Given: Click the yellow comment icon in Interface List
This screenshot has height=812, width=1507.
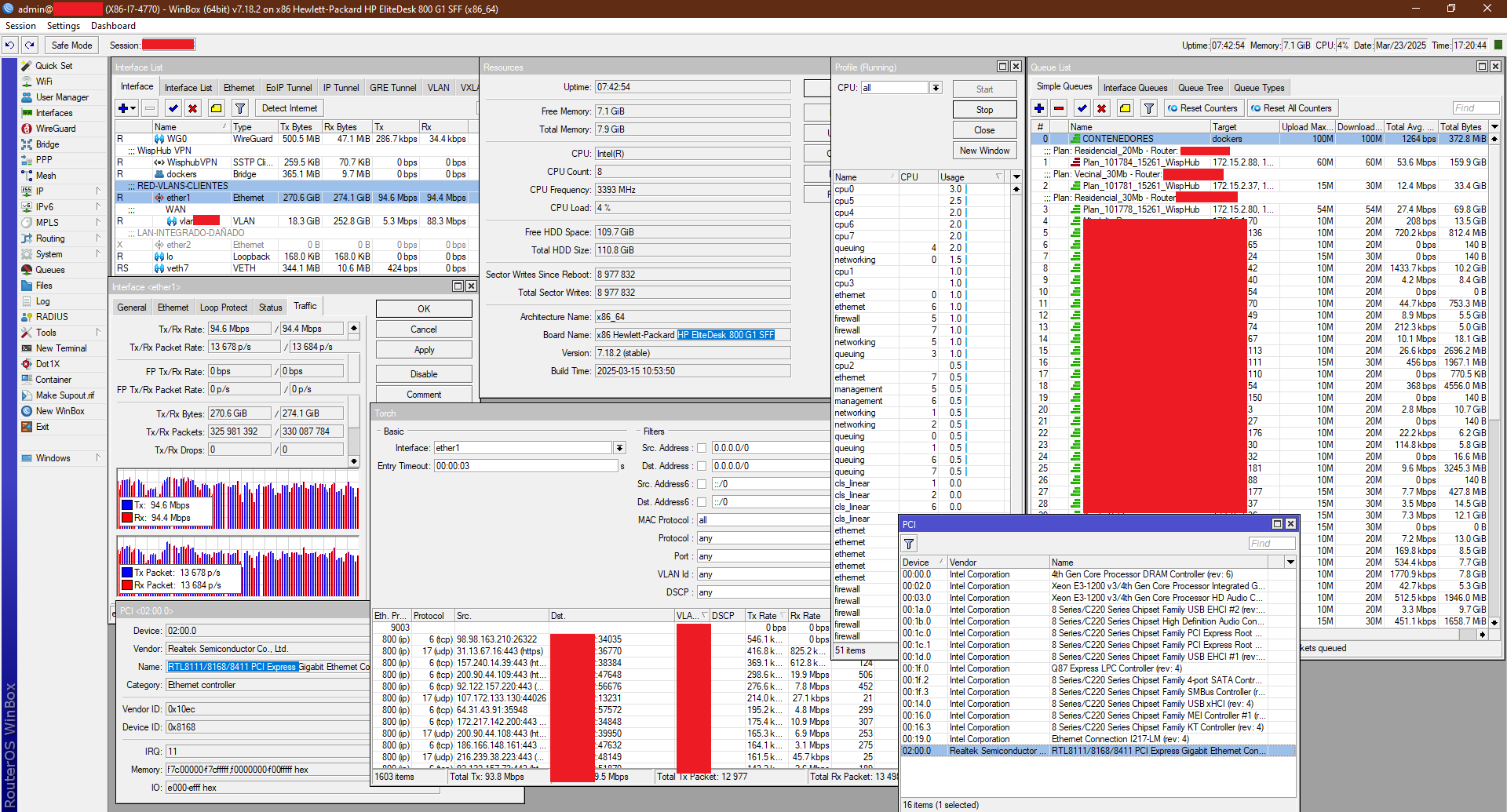Looking at the screenshot, I should pyautogui.click(x=217, y=108).
